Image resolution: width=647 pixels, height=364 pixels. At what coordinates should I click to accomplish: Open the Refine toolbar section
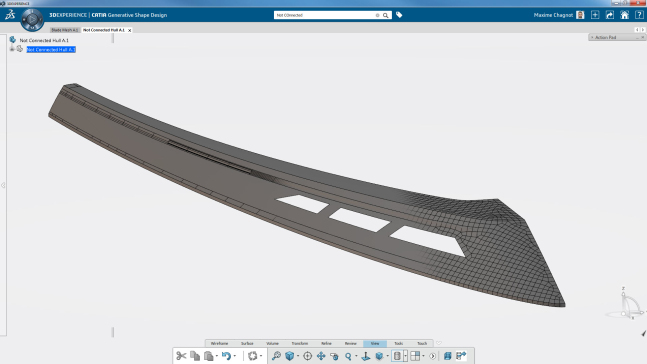(x=326, y=343)
